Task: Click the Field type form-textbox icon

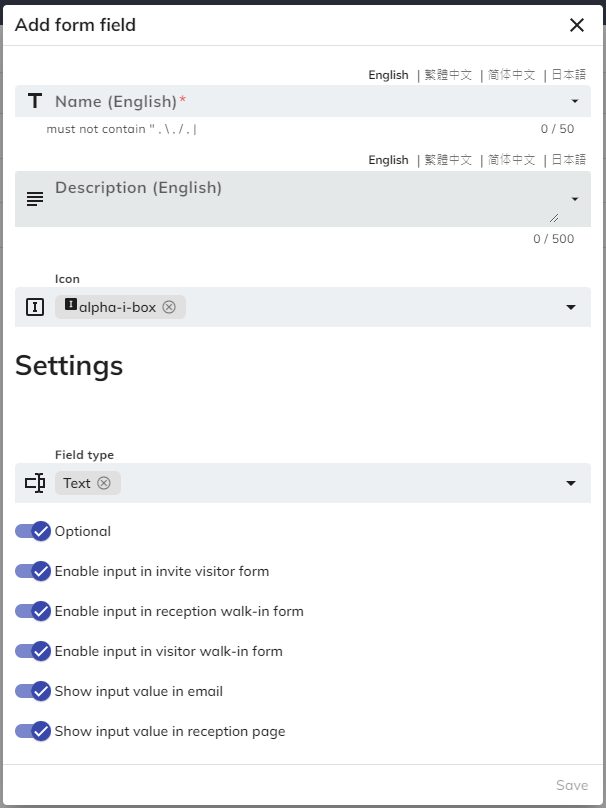Action: (x=35, y=483)
